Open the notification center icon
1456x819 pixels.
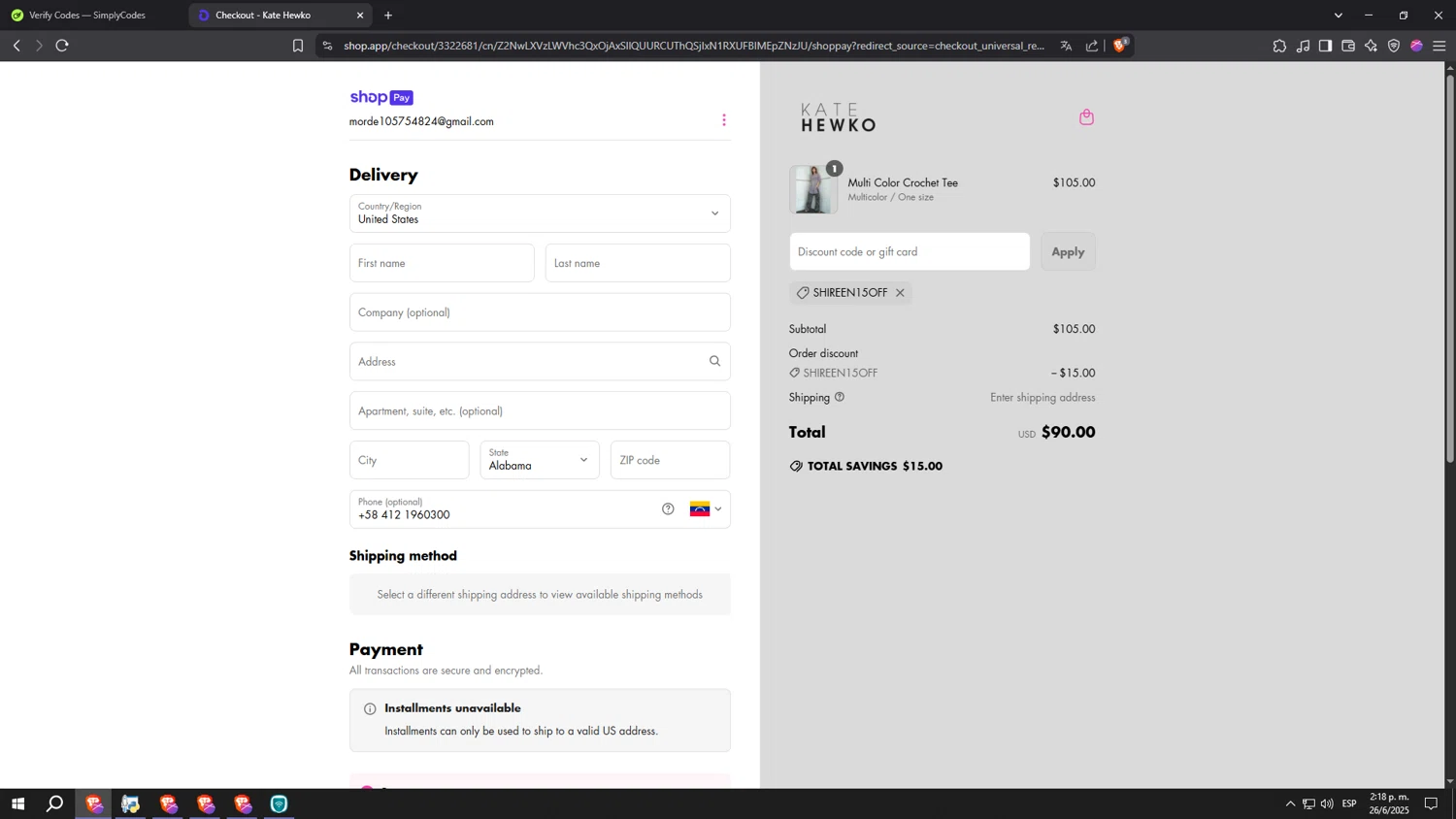click(x=1431, y=803)
